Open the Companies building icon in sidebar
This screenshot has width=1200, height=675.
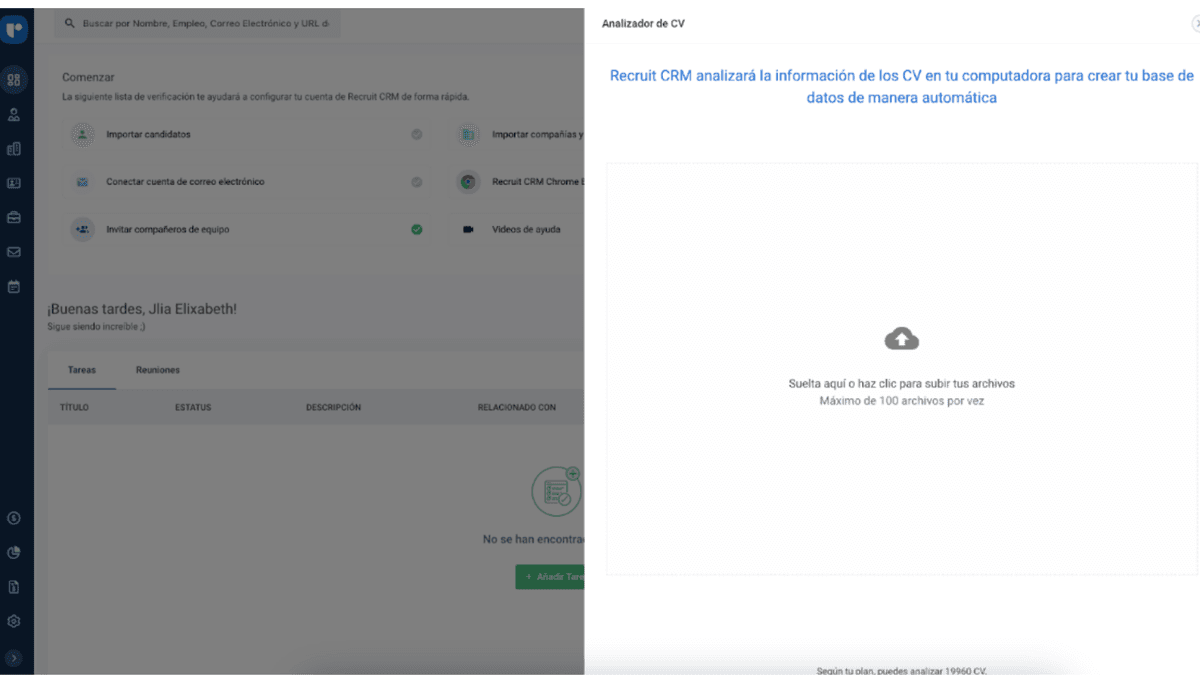coord(13,148)
